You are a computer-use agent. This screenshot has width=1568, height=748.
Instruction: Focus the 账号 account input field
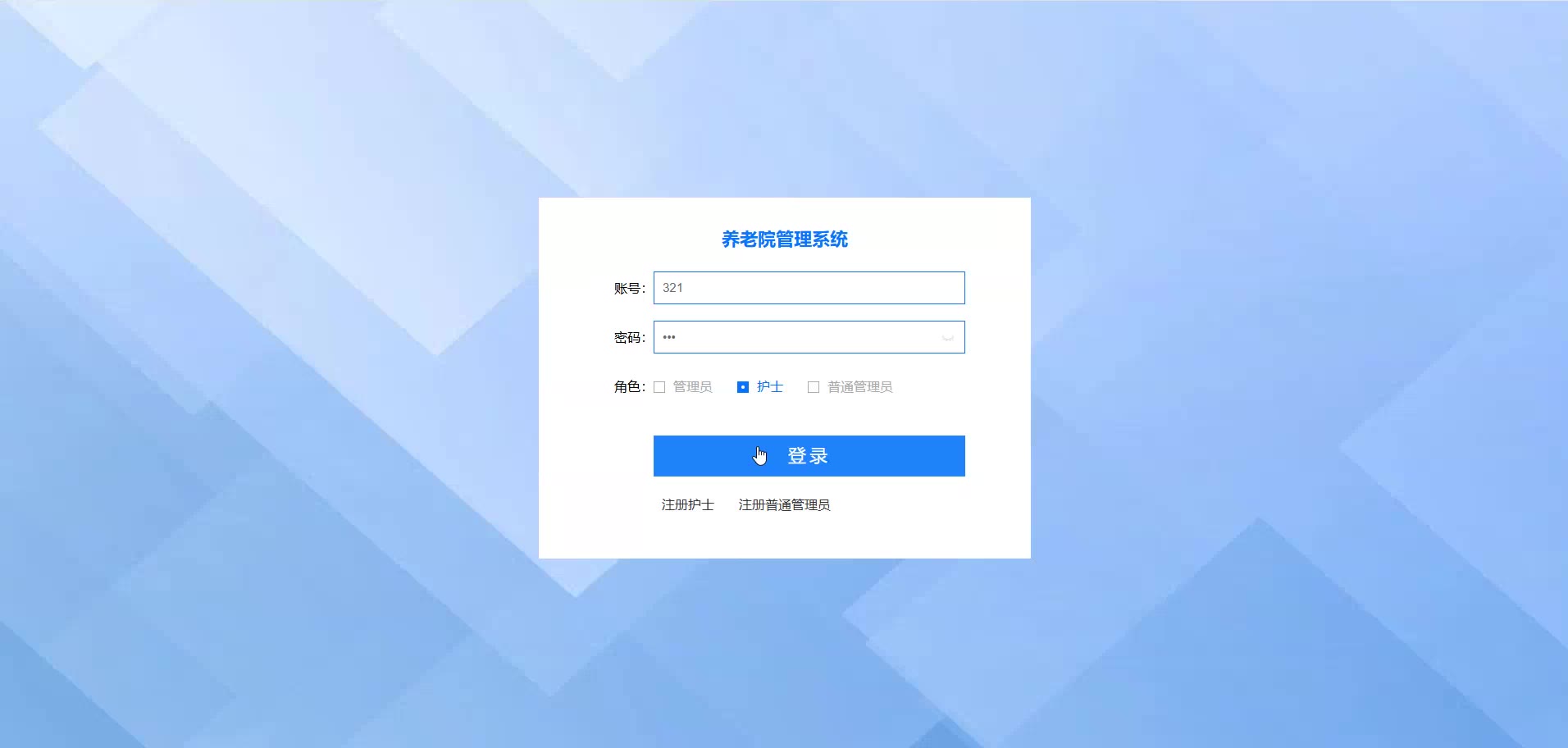tap(809, 288)
